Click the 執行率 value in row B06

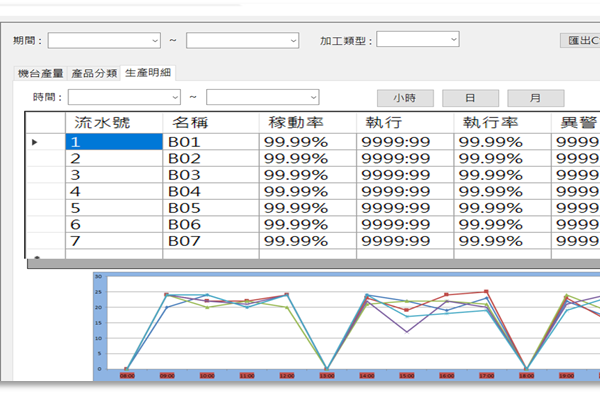click(x=502, y=224)
